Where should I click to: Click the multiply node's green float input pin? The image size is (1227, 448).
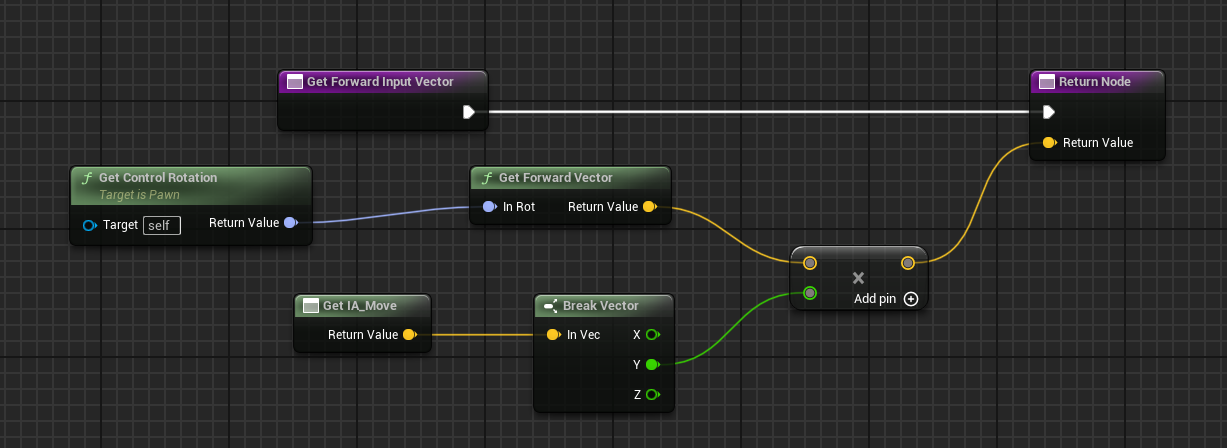(x=810, y=293)
